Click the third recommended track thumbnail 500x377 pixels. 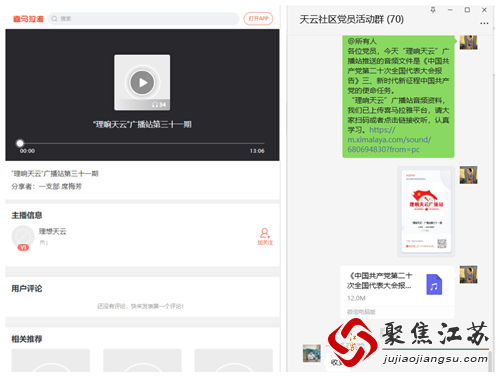[234, 360]
